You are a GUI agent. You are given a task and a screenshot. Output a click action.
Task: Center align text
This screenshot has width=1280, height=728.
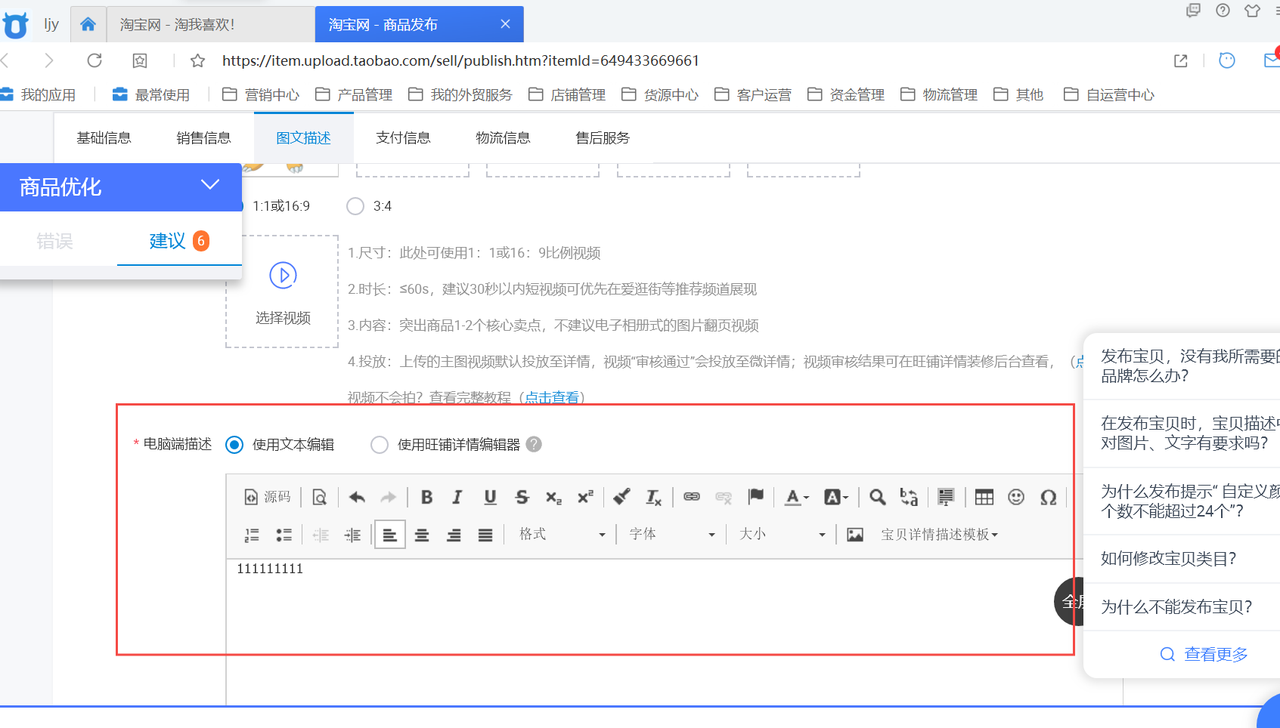(x=422, y=535)
